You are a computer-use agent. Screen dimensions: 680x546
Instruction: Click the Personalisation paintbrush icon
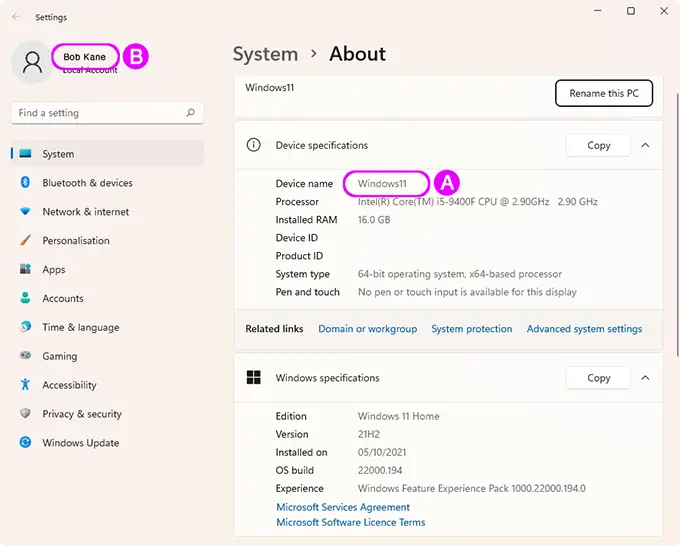pyautogui.click(x=26, y=240)
